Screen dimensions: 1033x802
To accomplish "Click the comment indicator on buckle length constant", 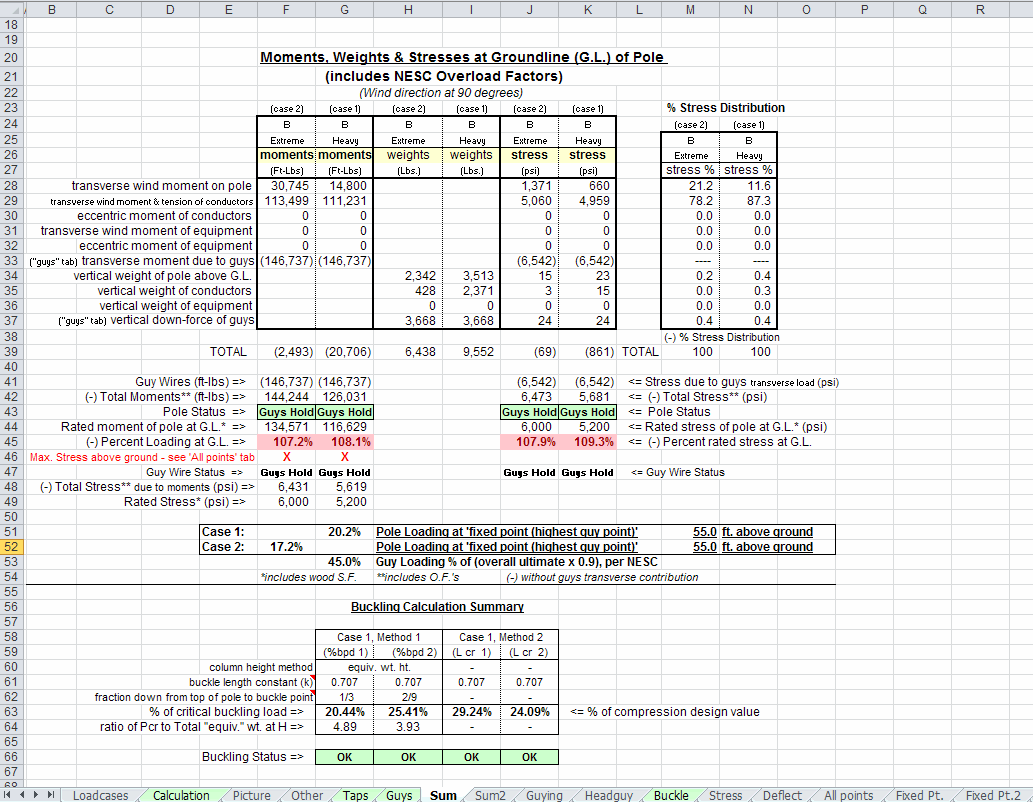I will pos(313,679).
